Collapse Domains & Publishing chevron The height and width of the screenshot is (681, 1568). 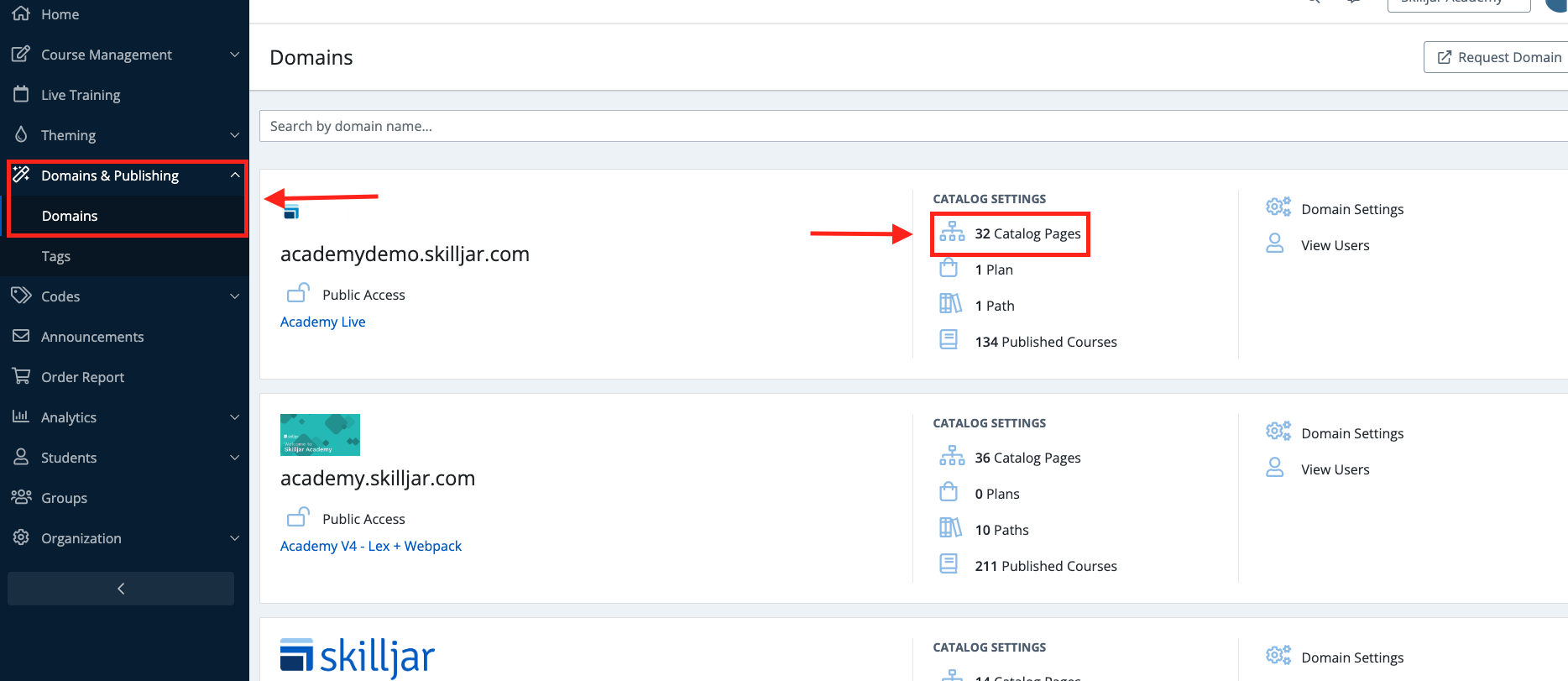point(235,175)
